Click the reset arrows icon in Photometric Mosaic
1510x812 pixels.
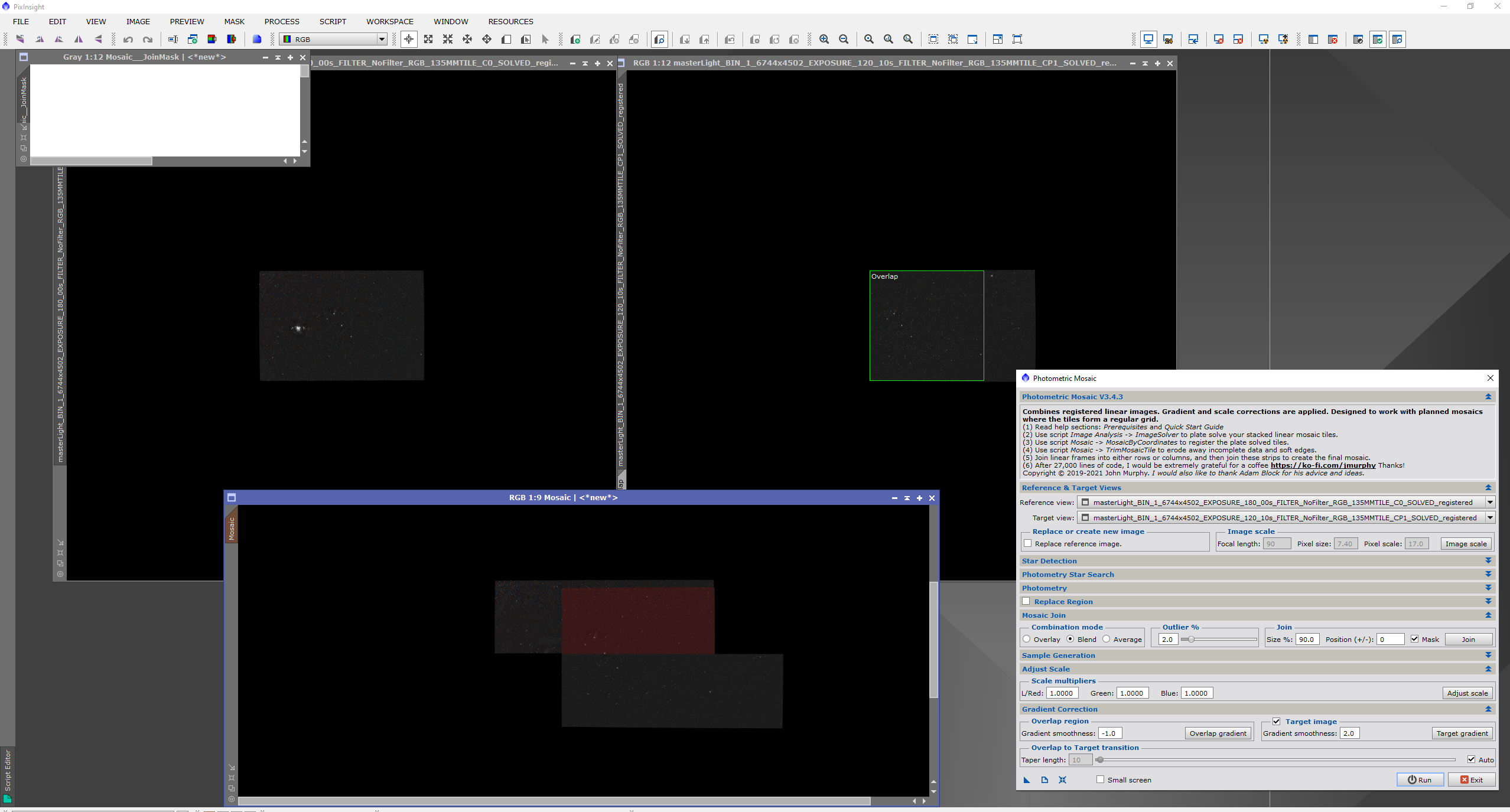(1062, 780)
